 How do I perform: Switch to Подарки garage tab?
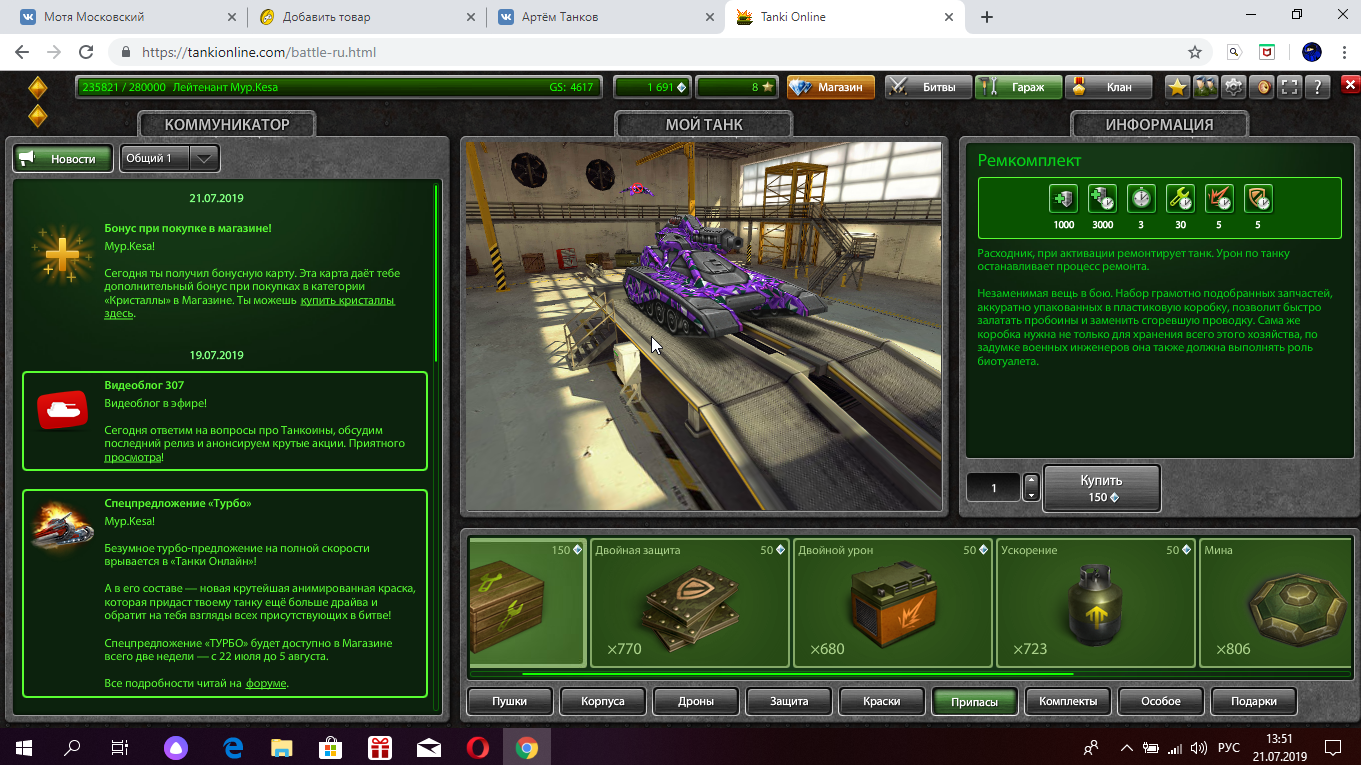click(x=1254, y=701)
